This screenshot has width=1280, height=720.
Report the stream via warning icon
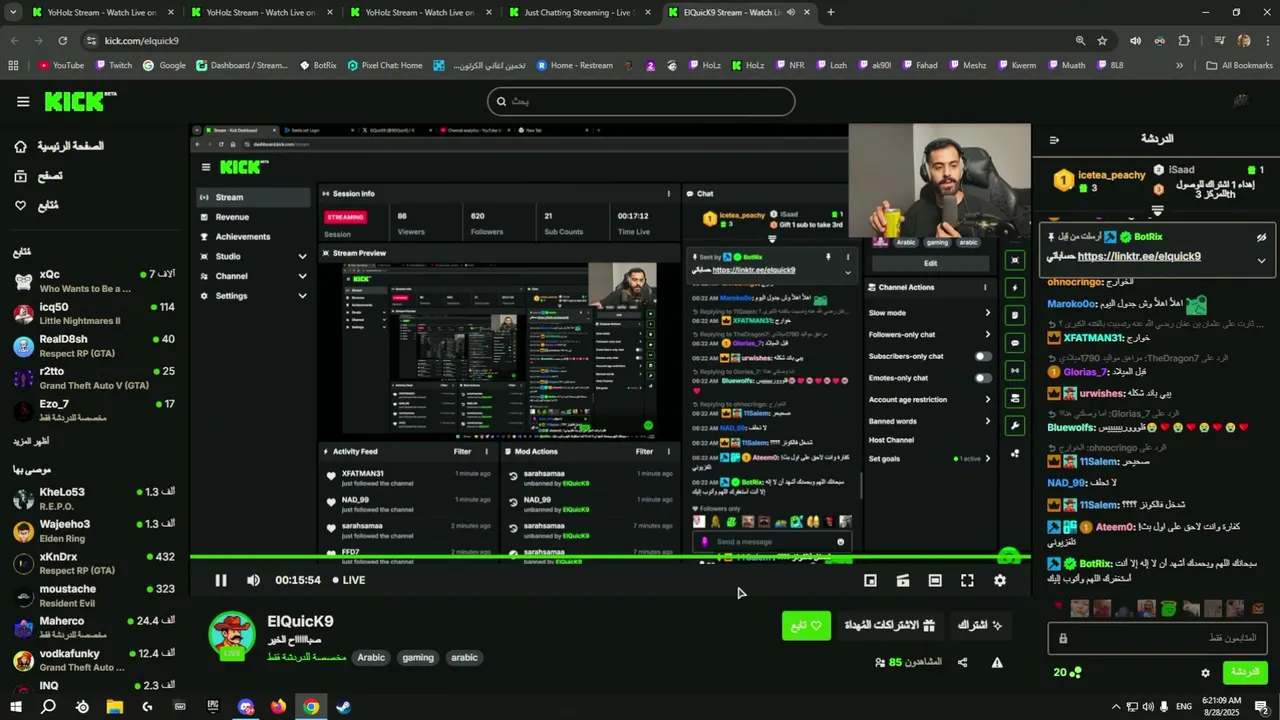997,662
